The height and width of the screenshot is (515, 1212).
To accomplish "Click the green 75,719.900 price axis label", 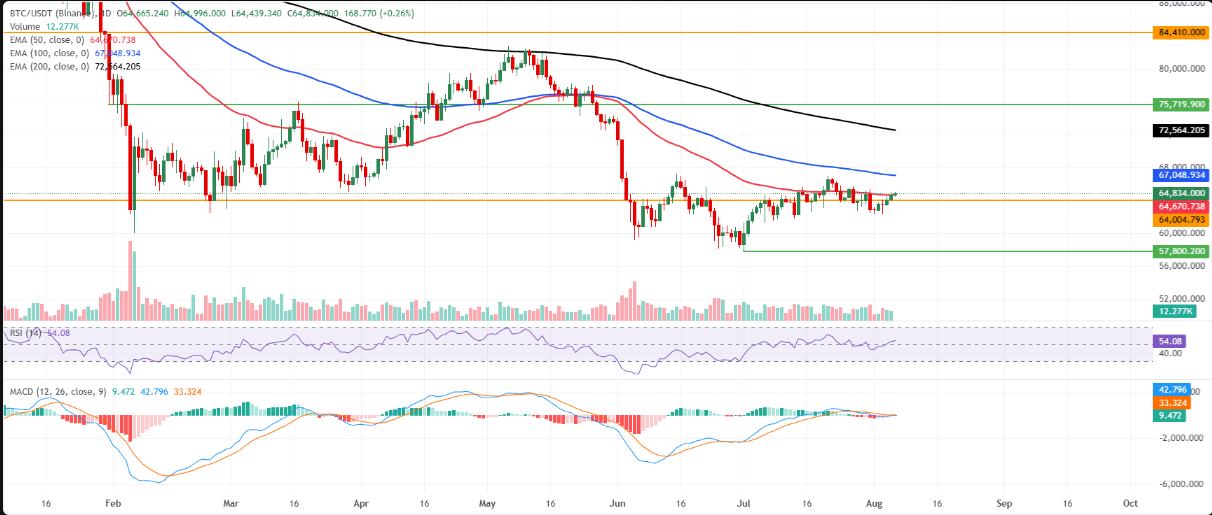I will (1180, 104).
